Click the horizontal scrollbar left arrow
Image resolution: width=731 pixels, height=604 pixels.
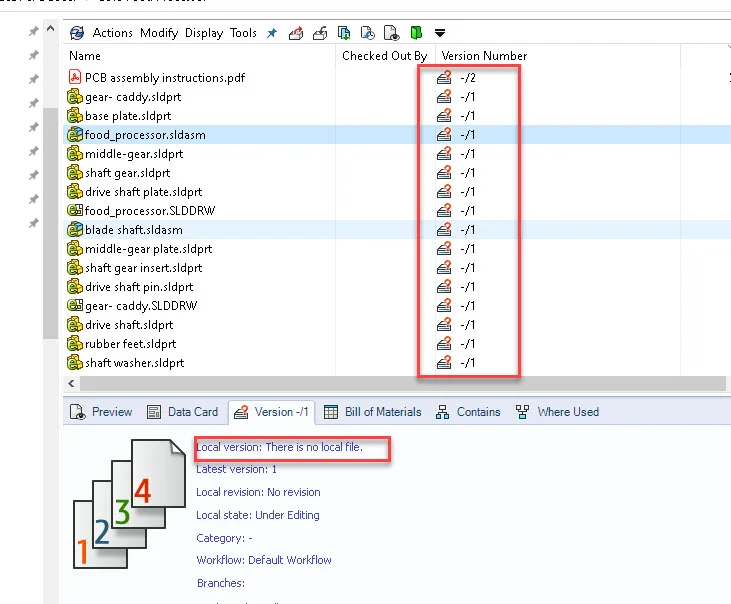[72, 384]
